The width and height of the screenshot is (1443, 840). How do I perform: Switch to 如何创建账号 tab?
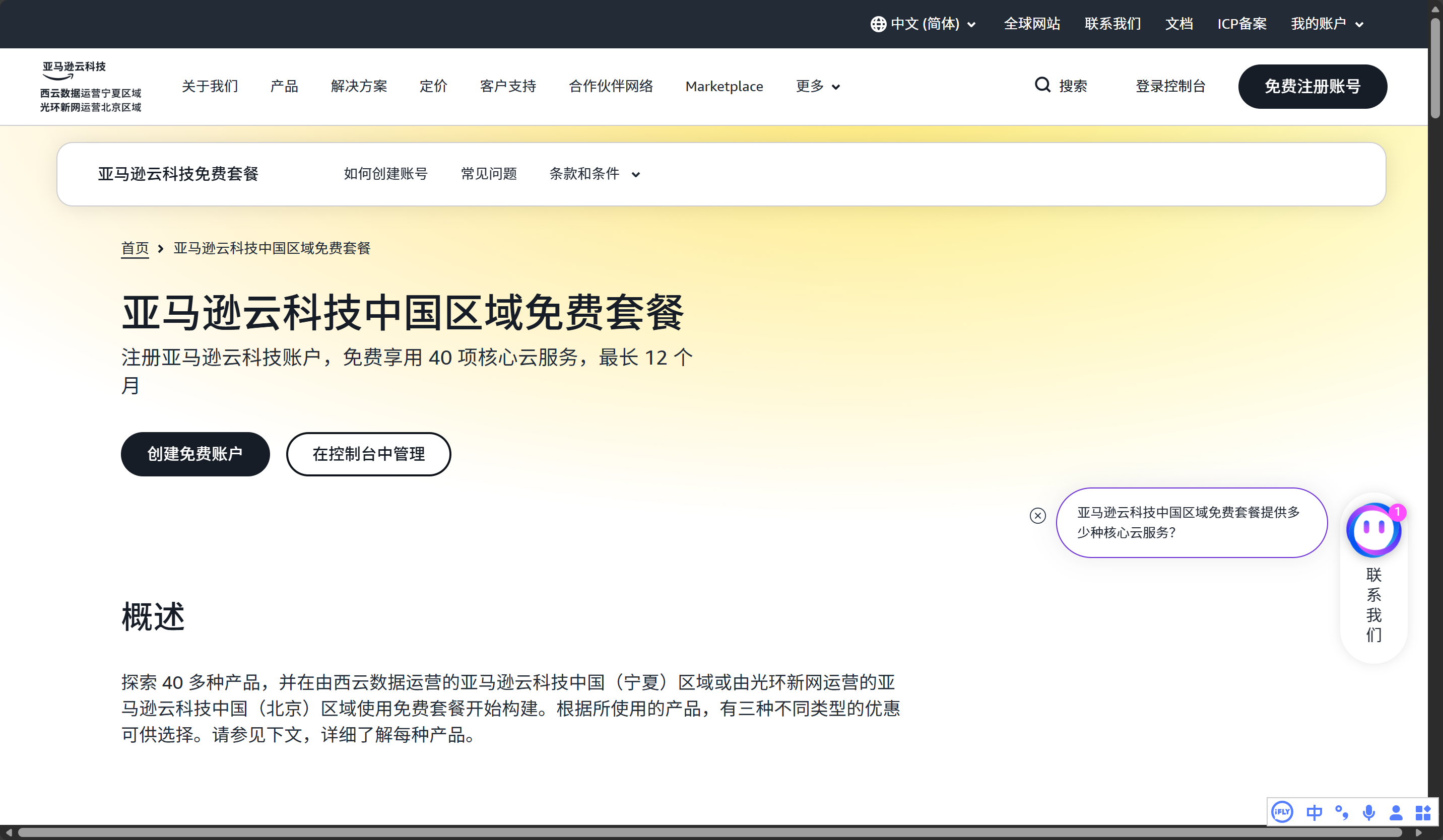coord(386,174)
